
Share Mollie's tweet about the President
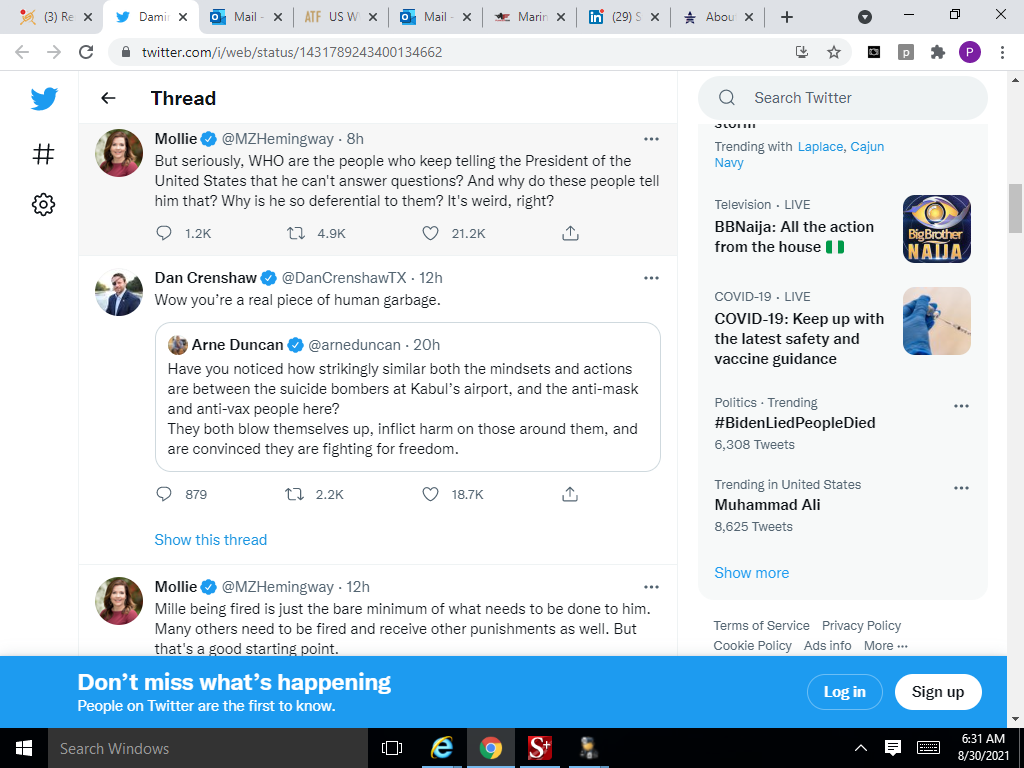(570, 233)
